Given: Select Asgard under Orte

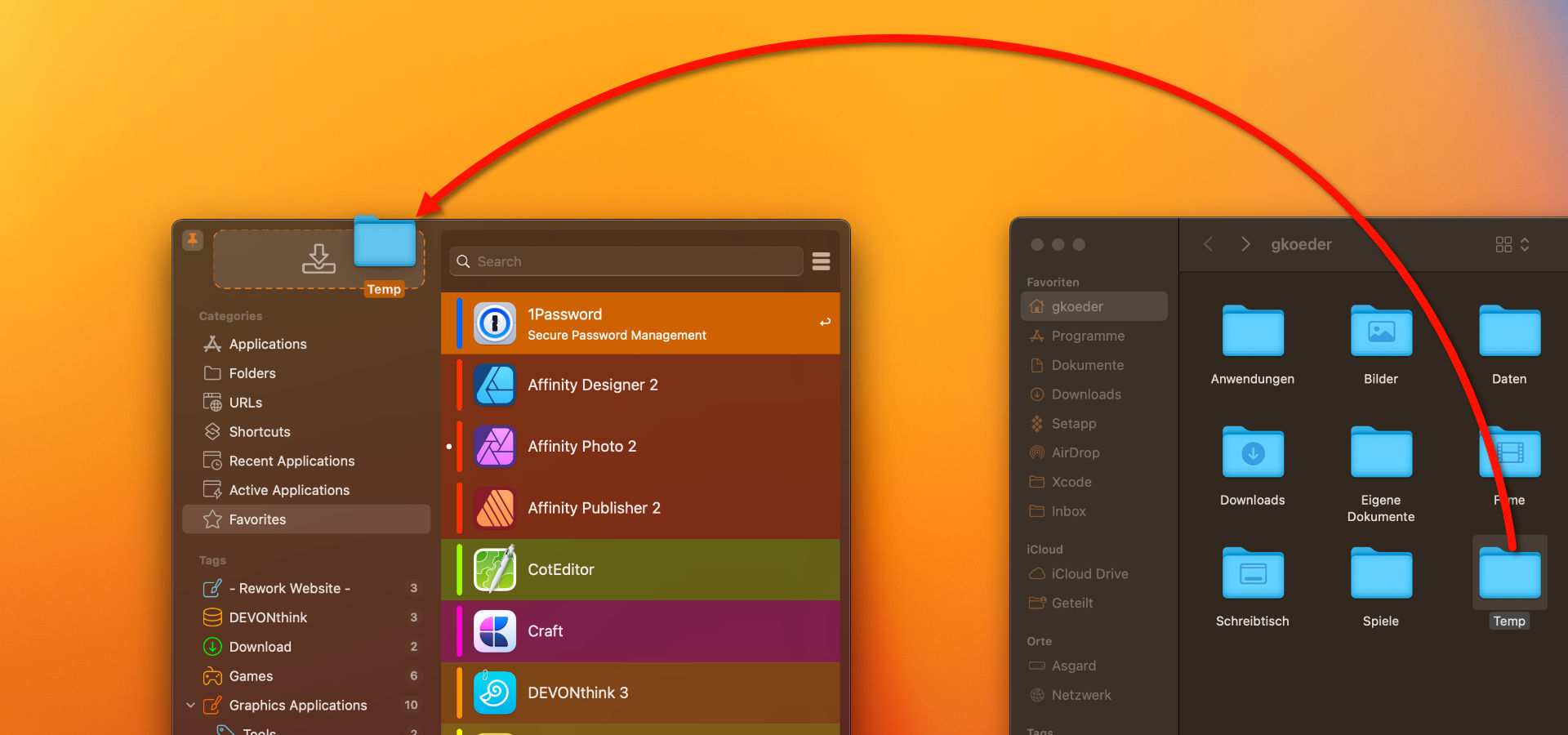Looking at the screenshot, I should click(1094, 666).
